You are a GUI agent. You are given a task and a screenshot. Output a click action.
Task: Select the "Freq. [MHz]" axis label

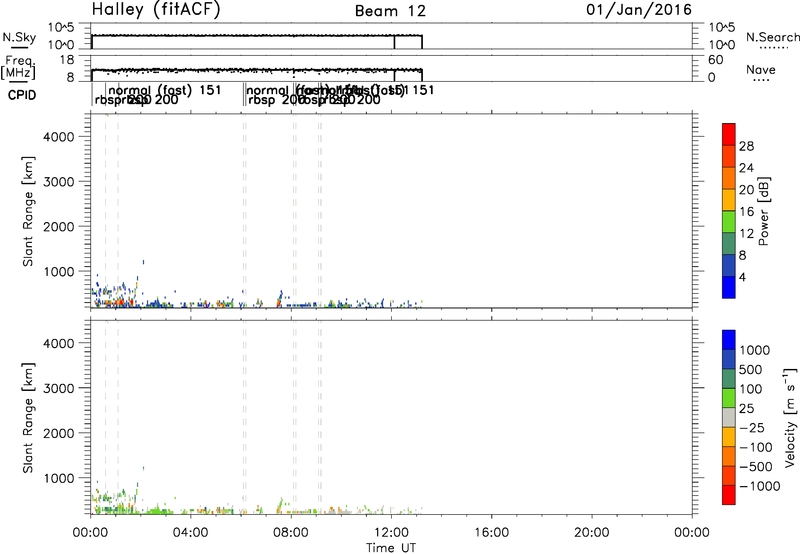pos(18,67)
